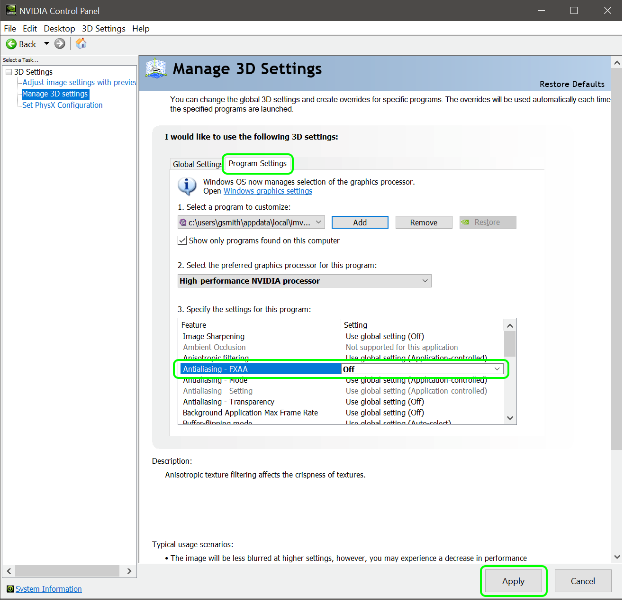Viewport: 622px width, 601px height.
Task: Click the Restore button
Action: pos(488,223)
